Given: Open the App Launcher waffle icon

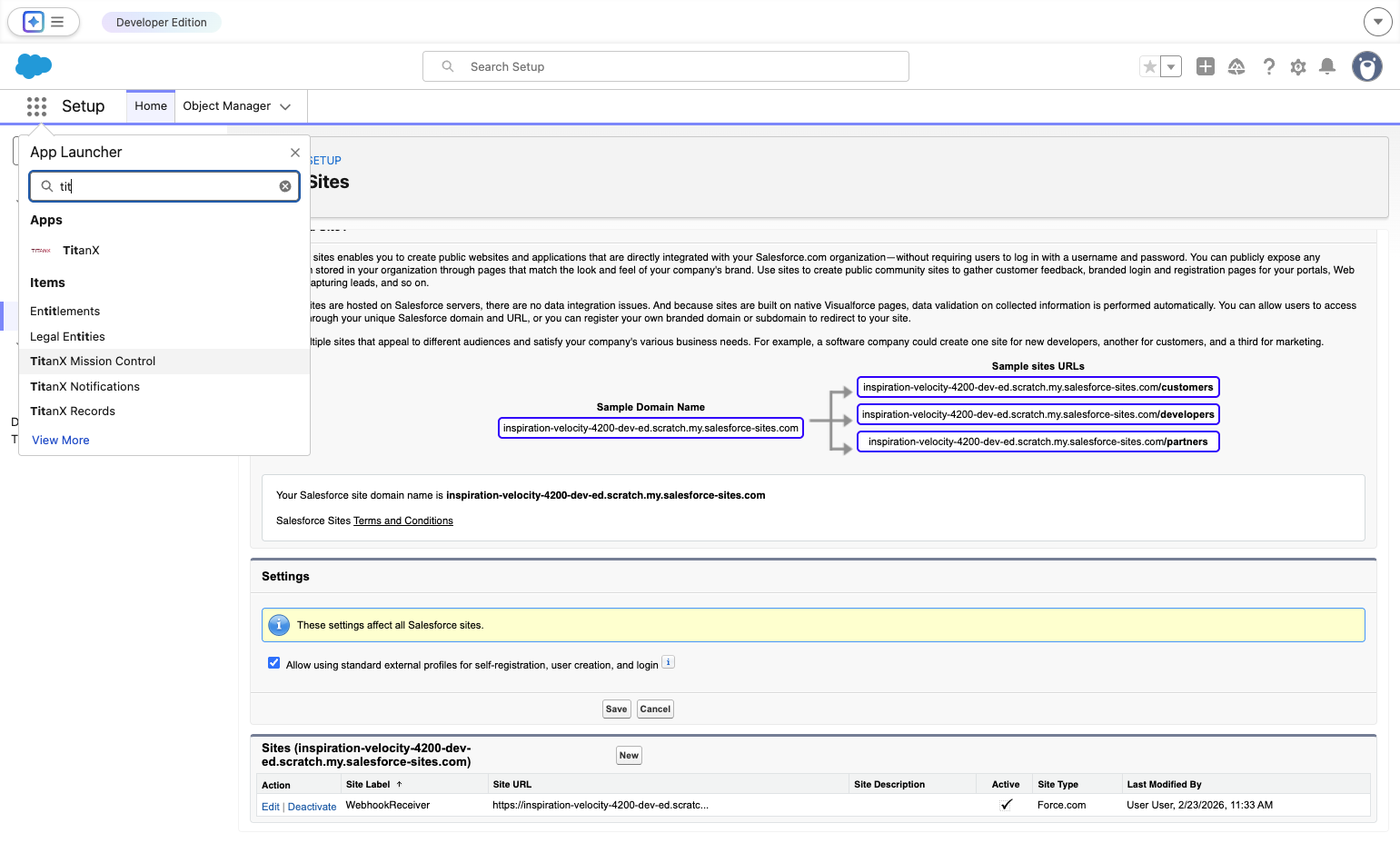Looking at the screenshot, I should pos(36,106).
